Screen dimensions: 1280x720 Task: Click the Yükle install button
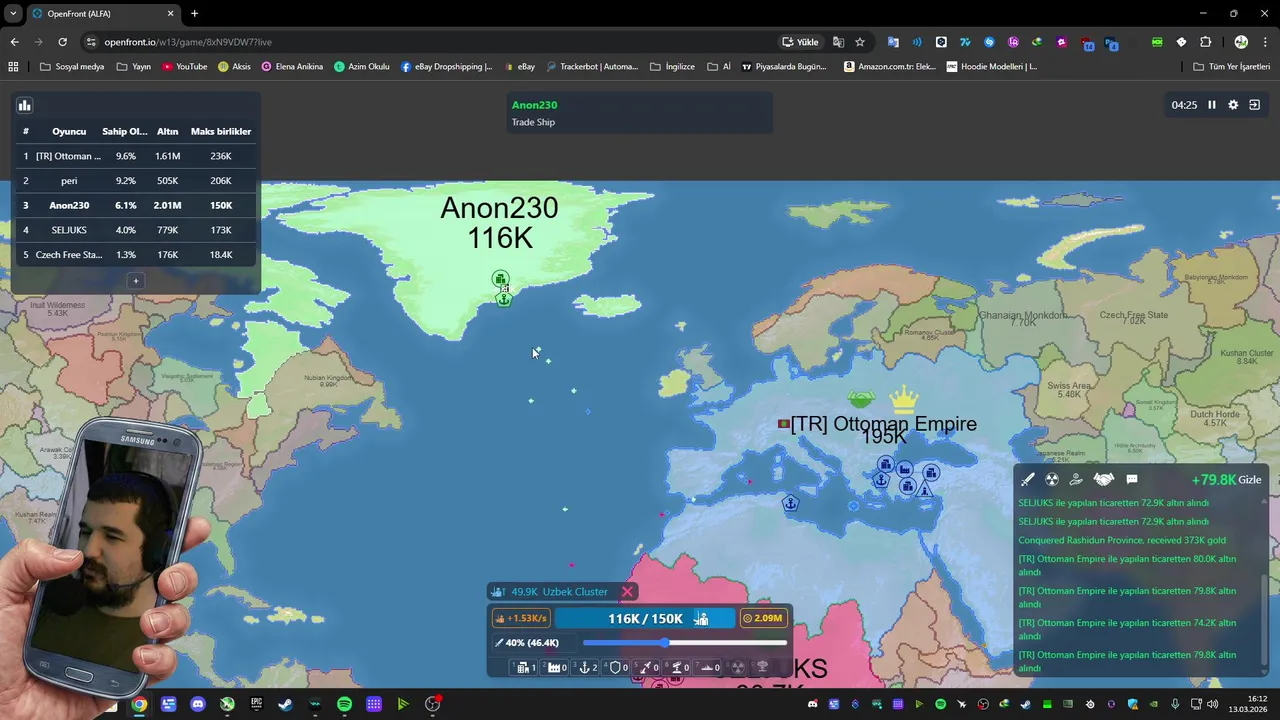pos(800,42)
